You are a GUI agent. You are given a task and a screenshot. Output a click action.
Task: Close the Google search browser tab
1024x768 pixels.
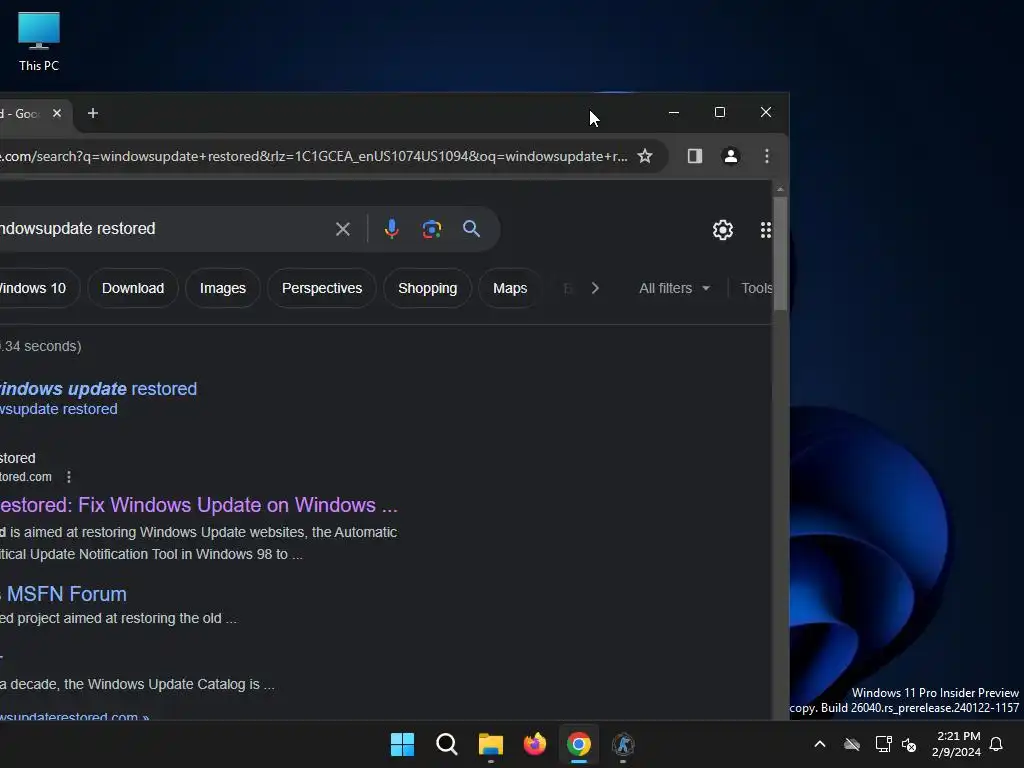point(57,114)
